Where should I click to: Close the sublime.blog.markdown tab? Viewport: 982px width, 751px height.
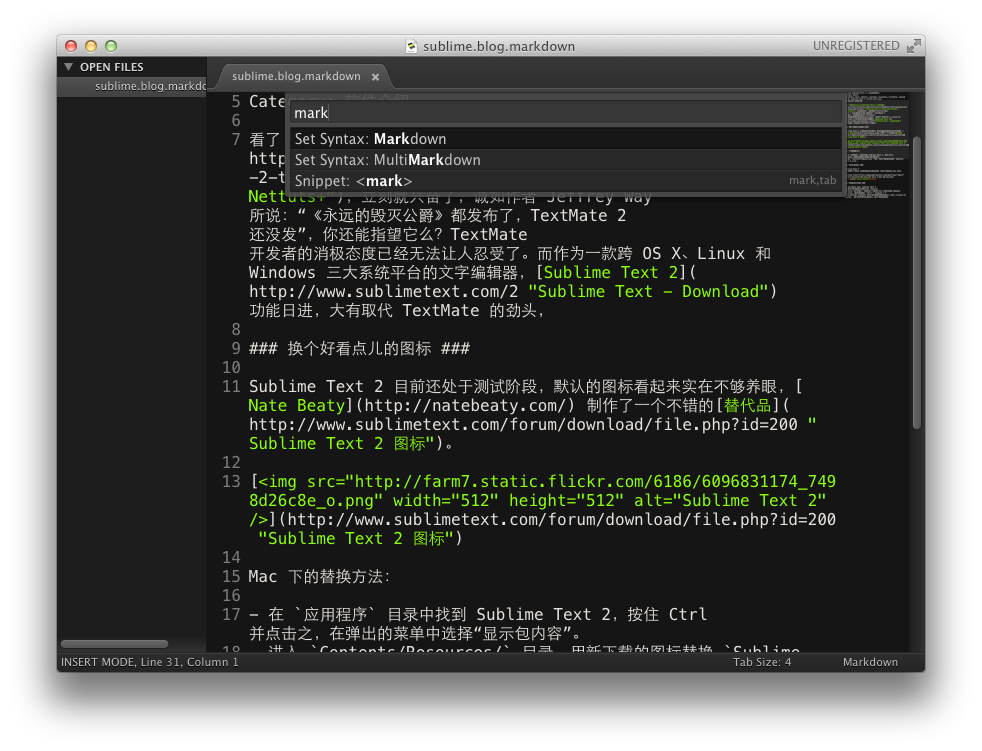(x=375, y=77)
